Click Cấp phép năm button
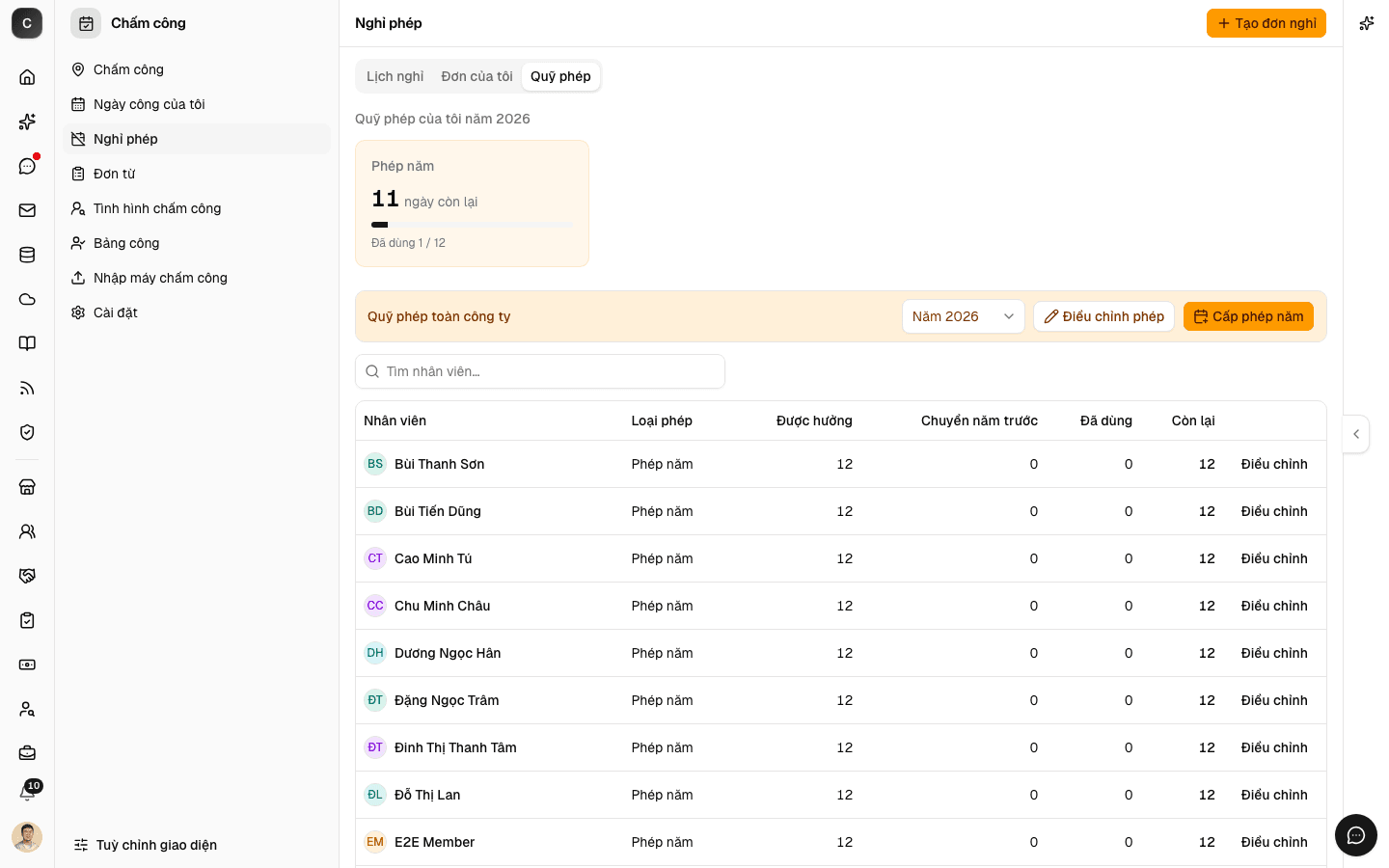Screen dimensions: 1389x868 tap(1248, 316)
